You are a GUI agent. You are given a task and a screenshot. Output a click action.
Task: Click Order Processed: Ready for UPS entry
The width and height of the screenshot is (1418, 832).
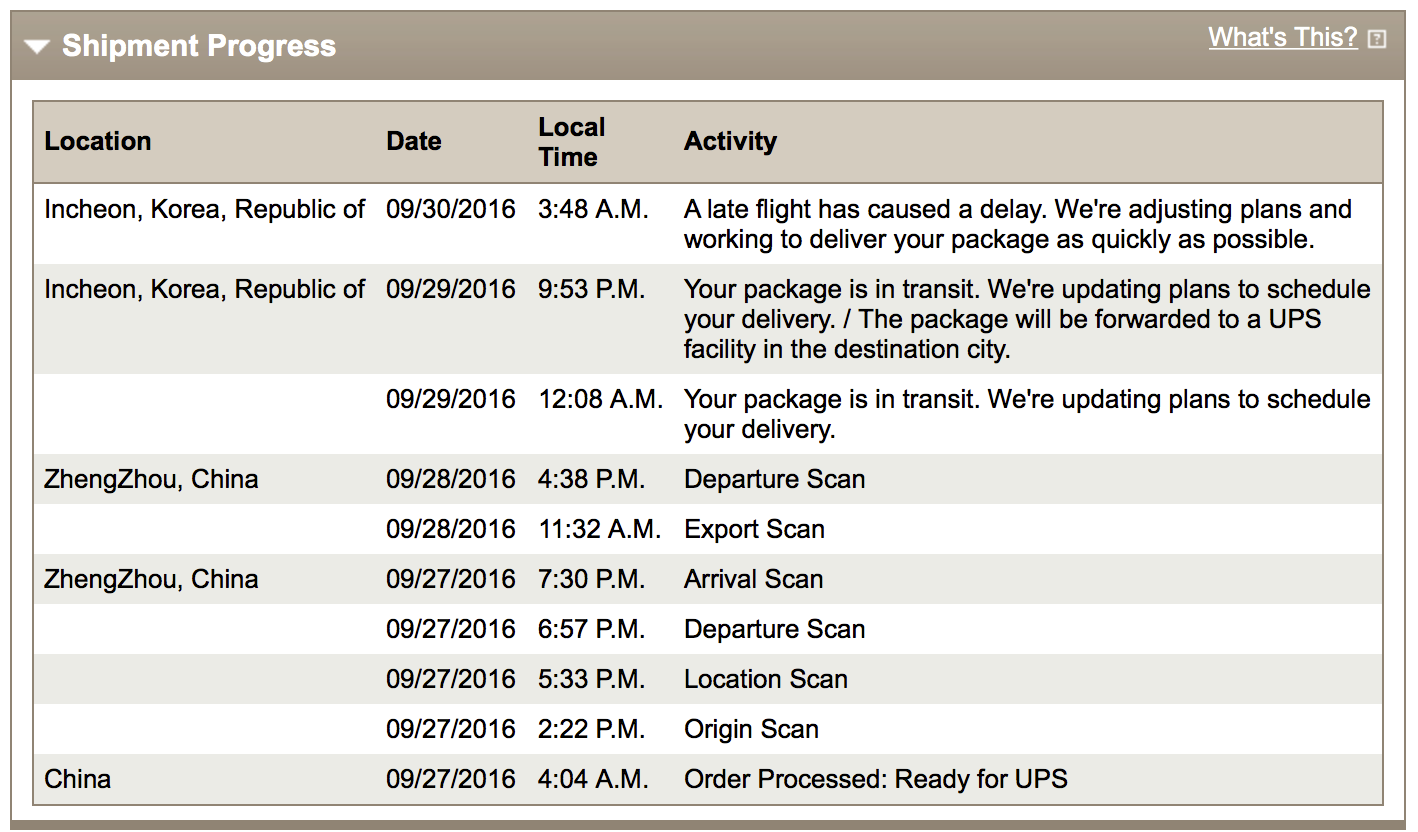876,779
